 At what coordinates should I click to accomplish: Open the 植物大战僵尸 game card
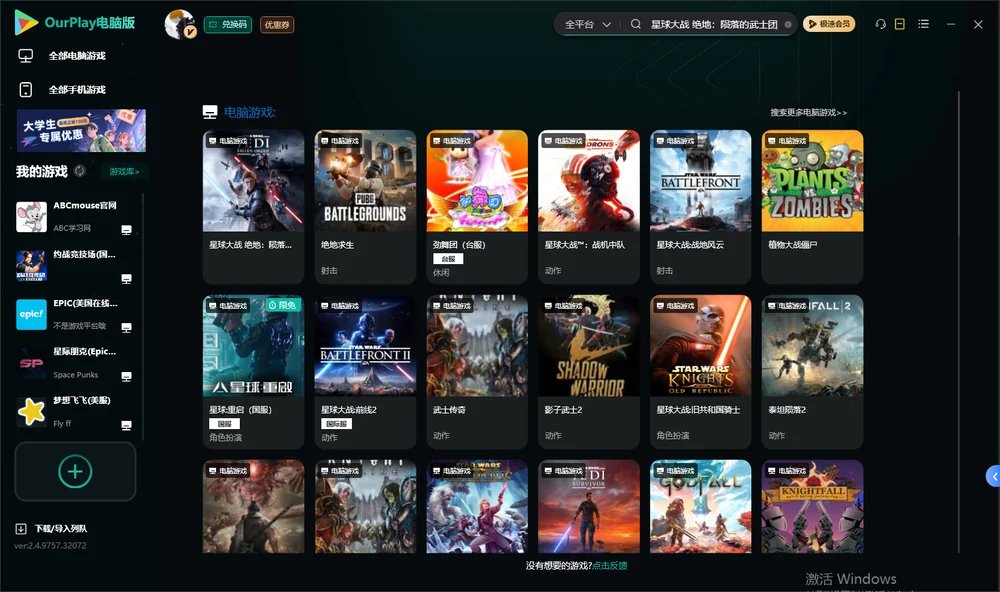[x=812, y=207]
